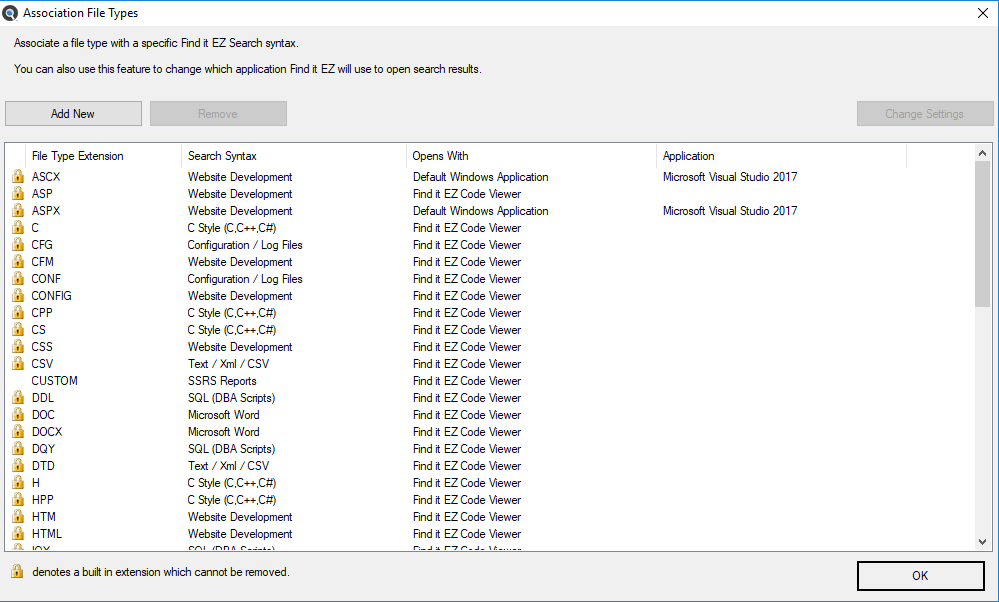The height and width of the screenshot is (602, 999).
Task: Click the lock icon beside DOCX
Action: (17, 432)
